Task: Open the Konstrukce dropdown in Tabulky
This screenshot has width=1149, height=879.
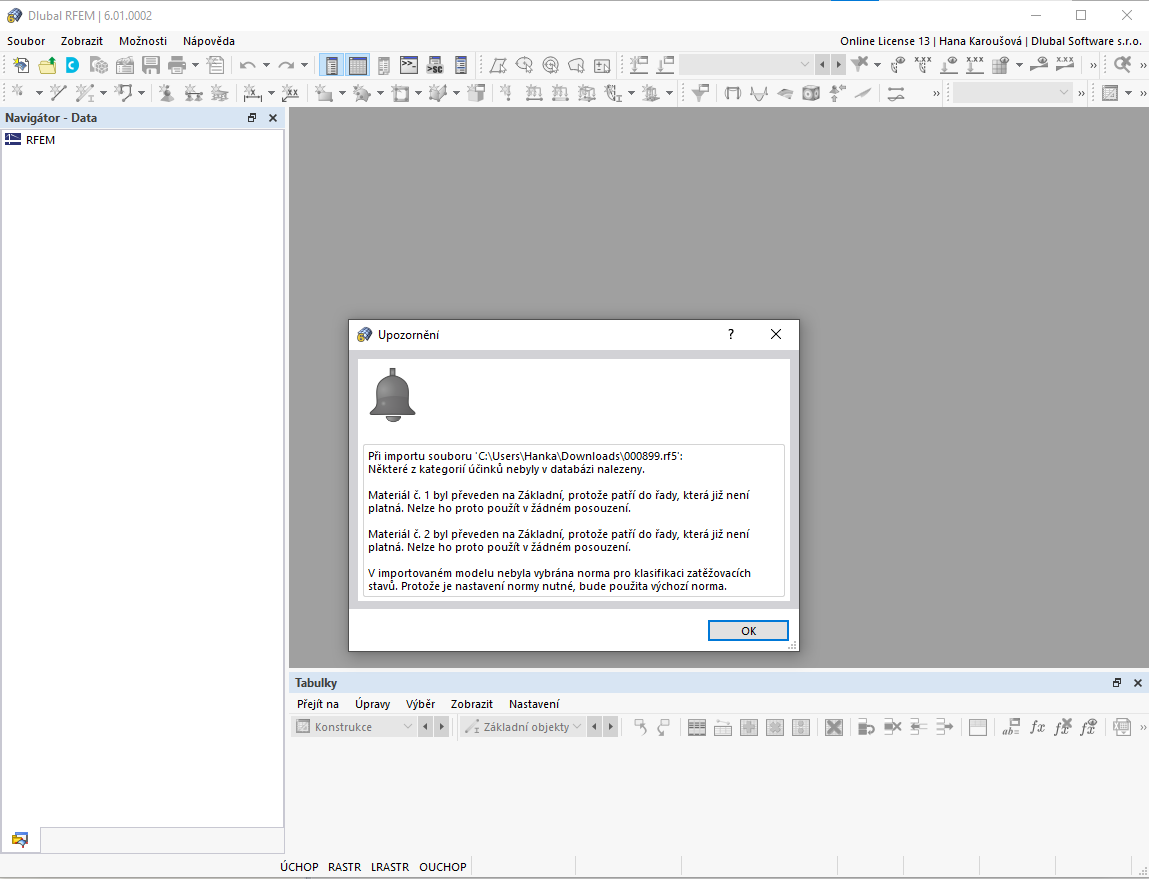Action: (x=355, y=727)
